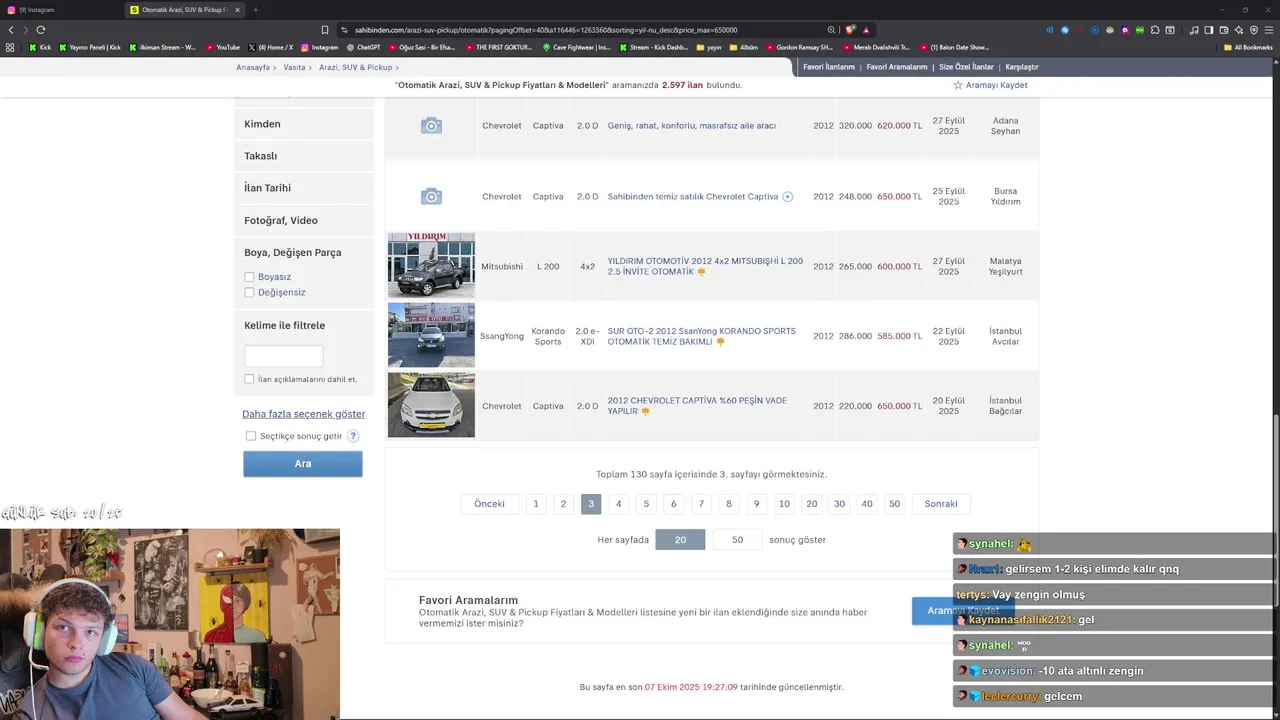Click camera placeholder of Adana Seyhan Captiva listing
Screen dimensions: 1280x720
point(431,125)
